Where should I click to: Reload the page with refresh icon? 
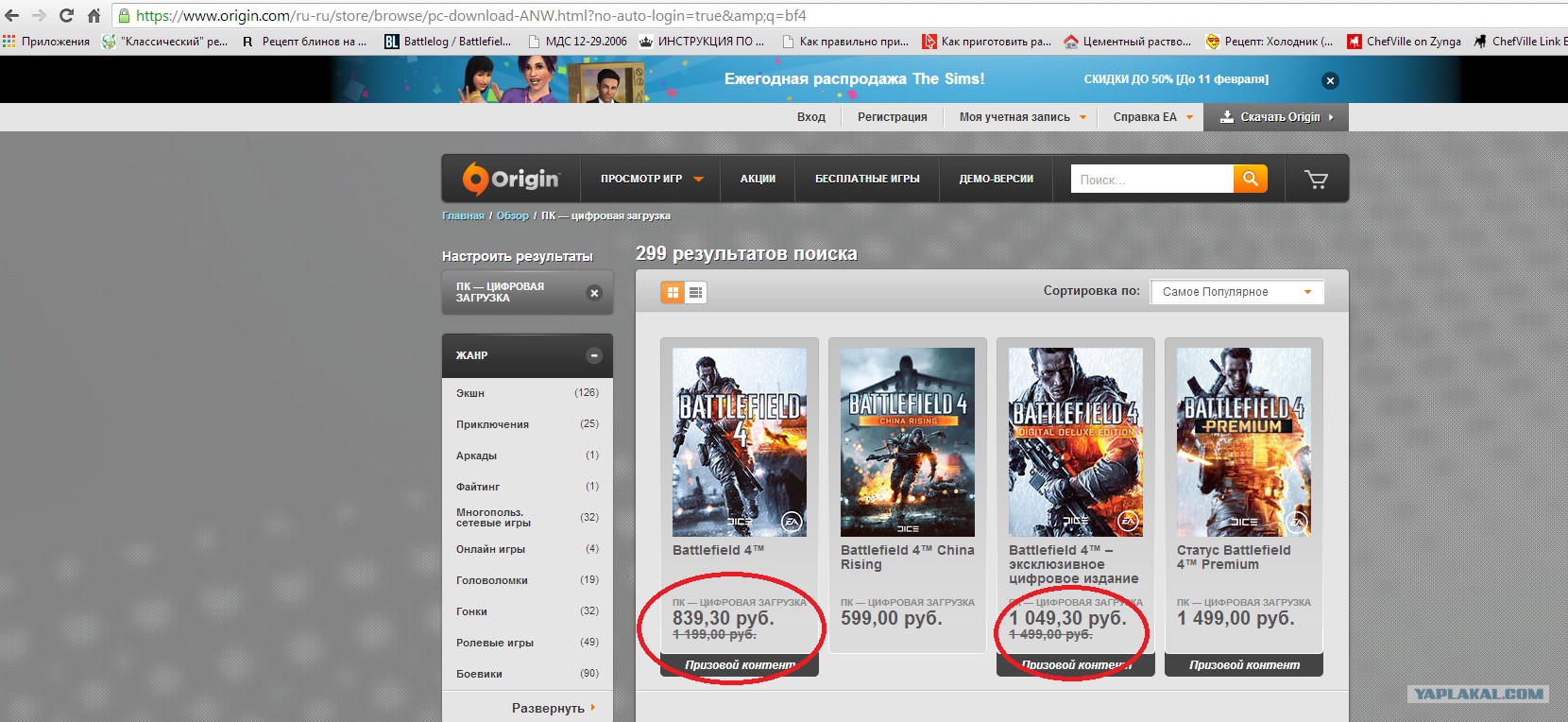(66, 15)
